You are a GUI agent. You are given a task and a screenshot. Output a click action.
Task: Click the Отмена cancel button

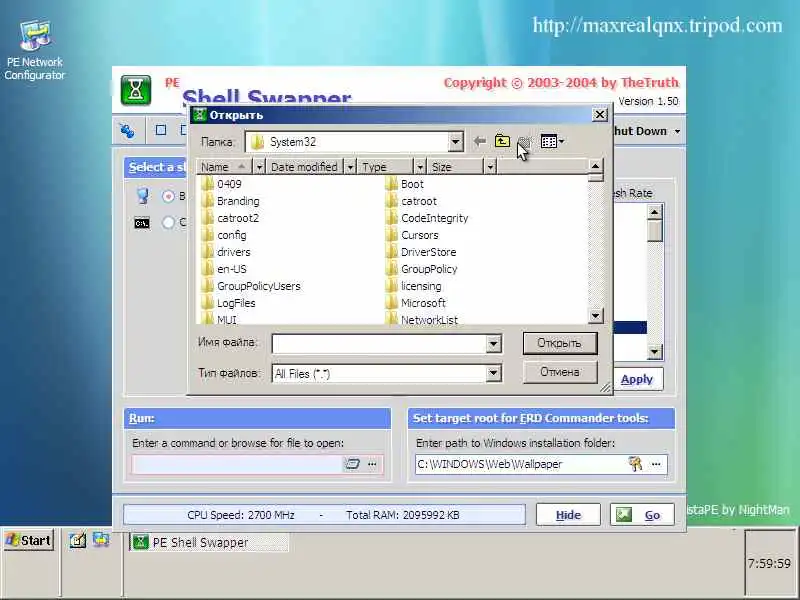(x=560, y=372)
